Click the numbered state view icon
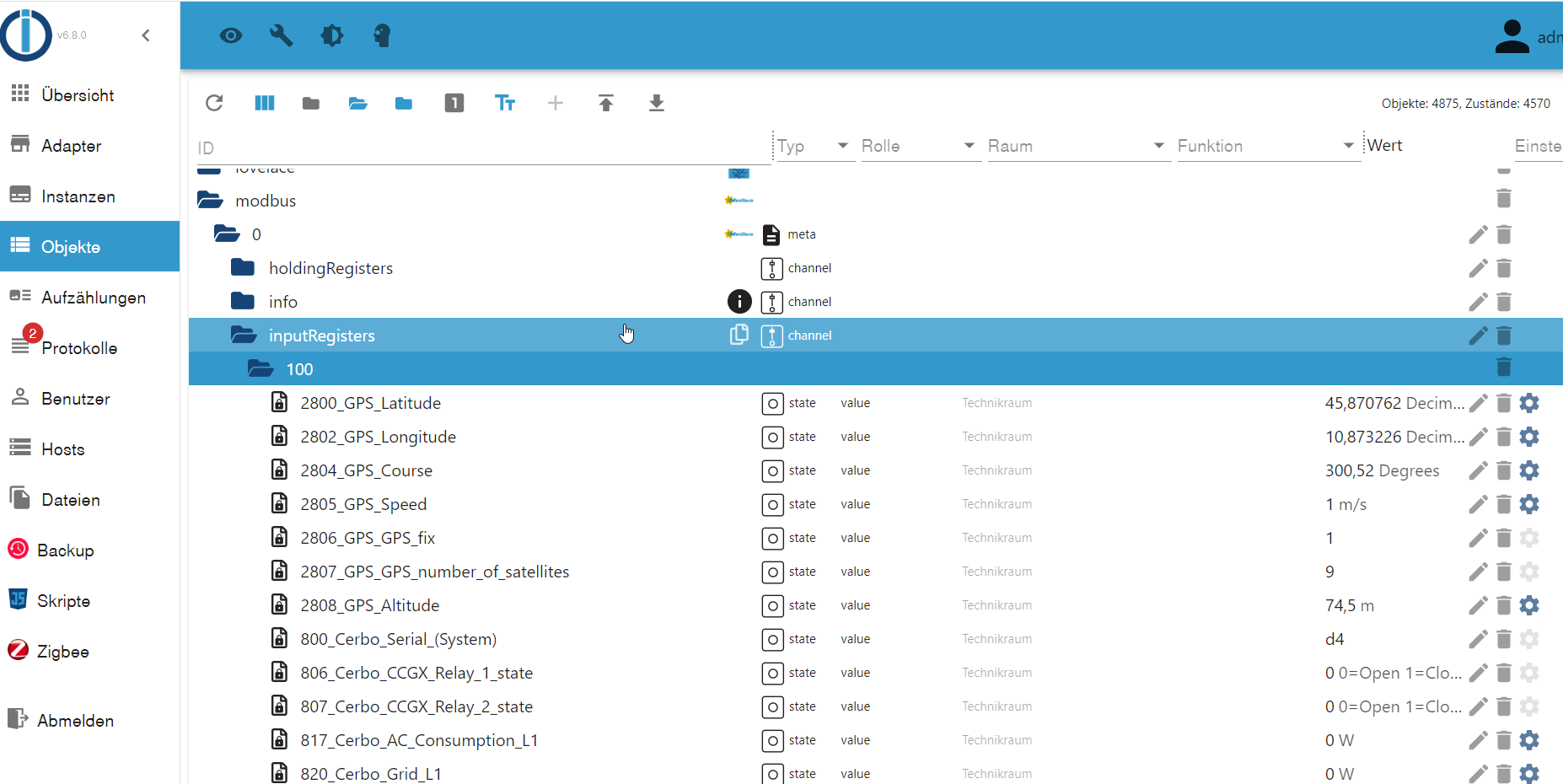 pyautogui.click(x=454, y=103)
